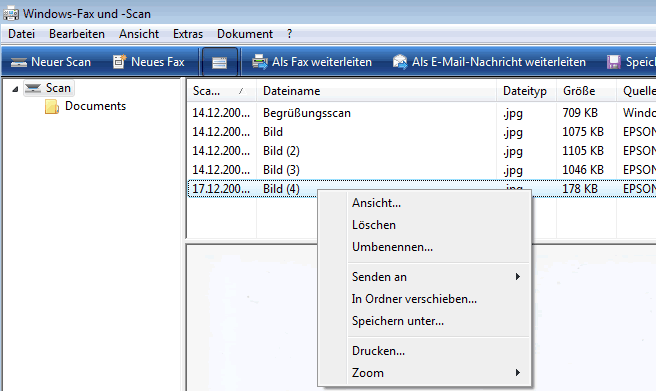The height and width of the screenshot is (391, 656).
Task: Open the Datei menu
Action: click(x=21, y=34)
